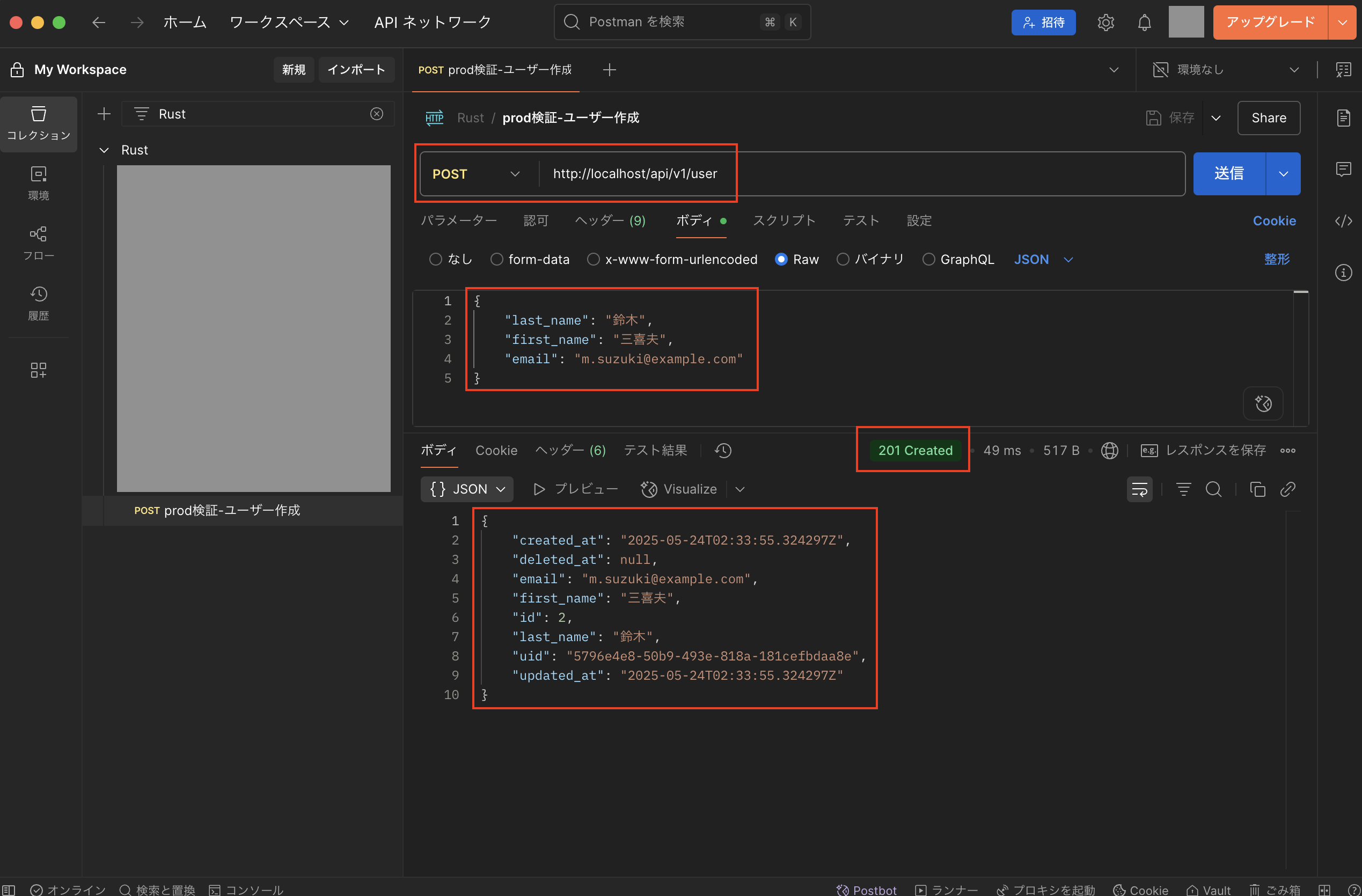The image size is (1362, 896).
Task: Click the request URL input field
Action: pyautogui.click(x=862, y=174)
